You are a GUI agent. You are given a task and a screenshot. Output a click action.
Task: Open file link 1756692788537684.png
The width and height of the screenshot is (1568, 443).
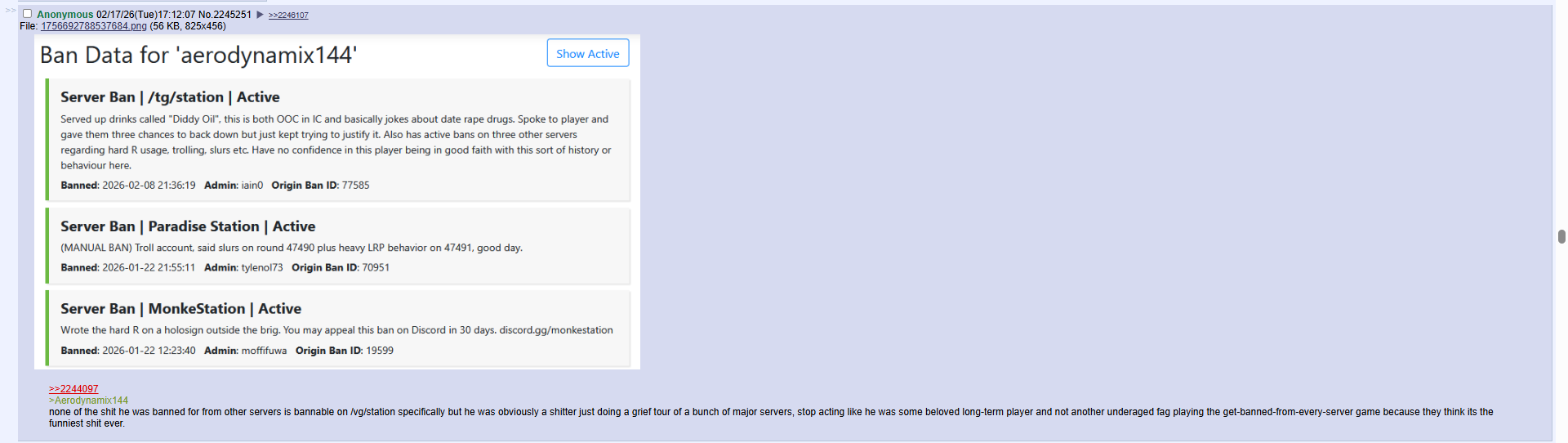pyautogui.click(x=94, y=26)
